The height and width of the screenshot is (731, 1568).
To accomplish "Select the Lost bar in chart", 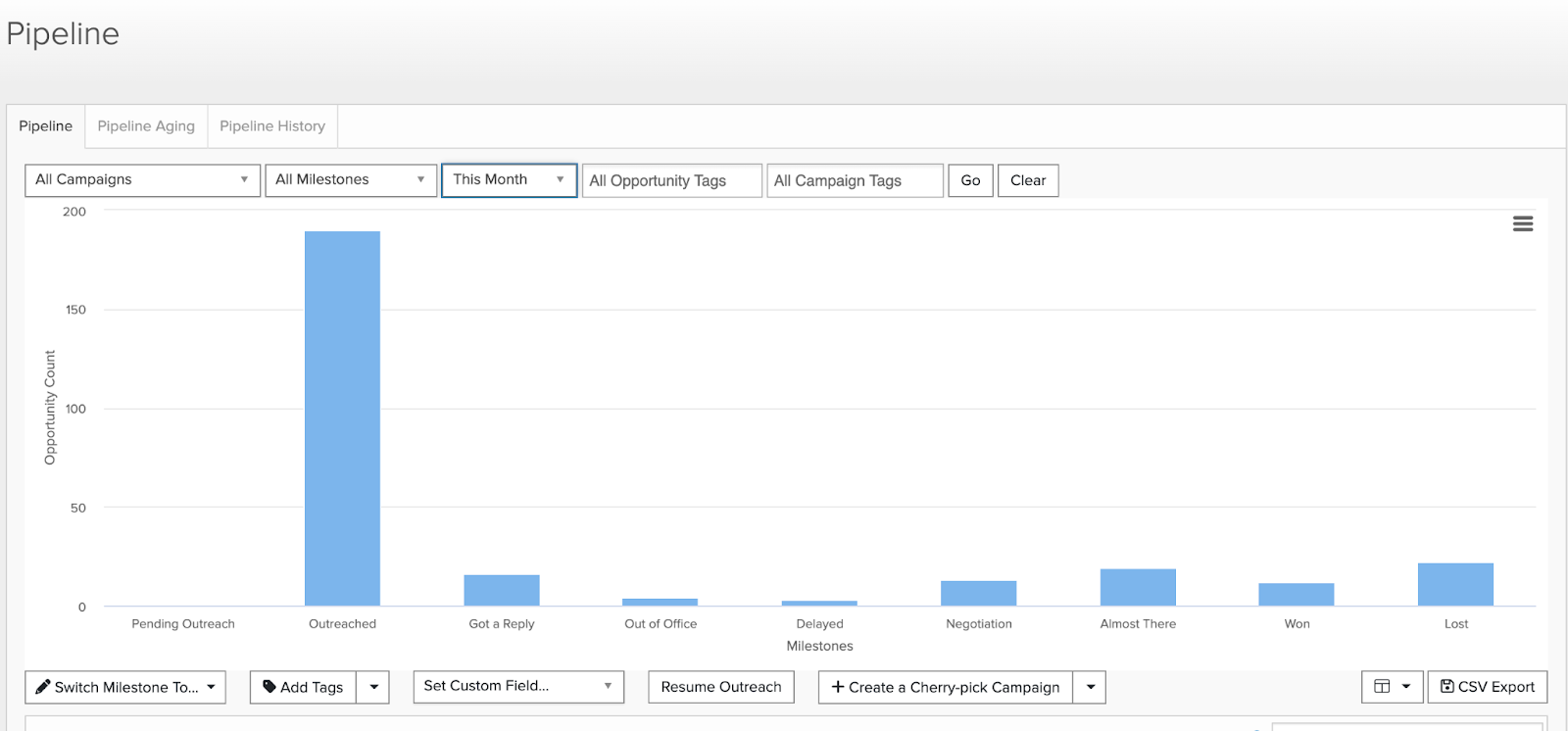I will 1456,585.
